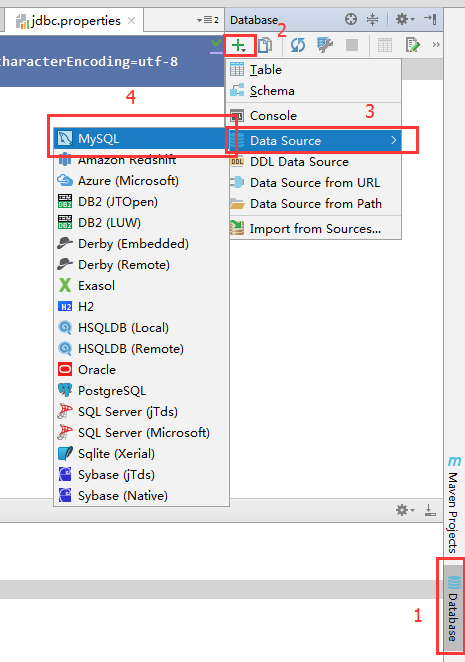Open the hidden tabs list dropdown

point(207,20)
